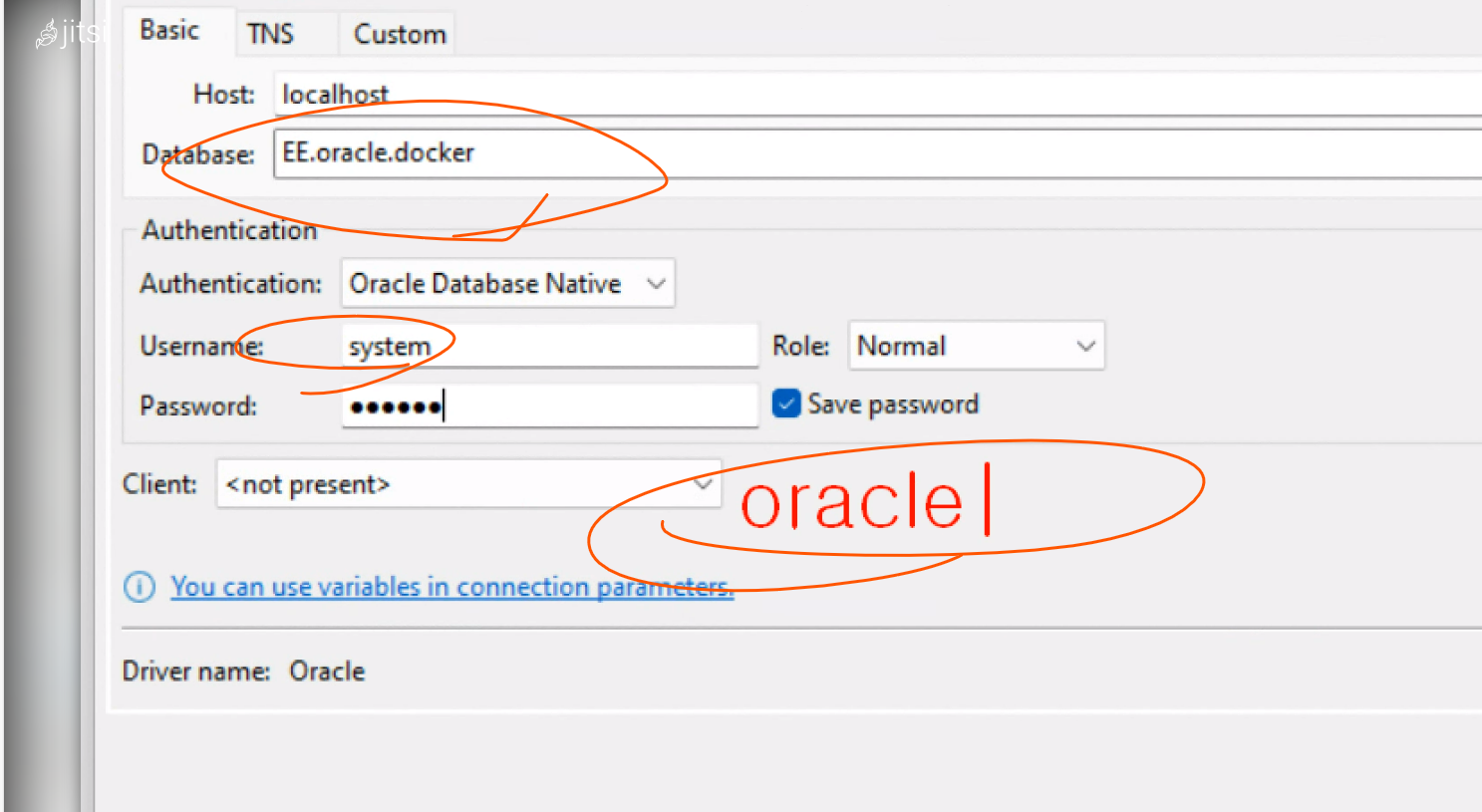
Task: Open the Client dropdown showing not present
Action: (x=468, y=484)
